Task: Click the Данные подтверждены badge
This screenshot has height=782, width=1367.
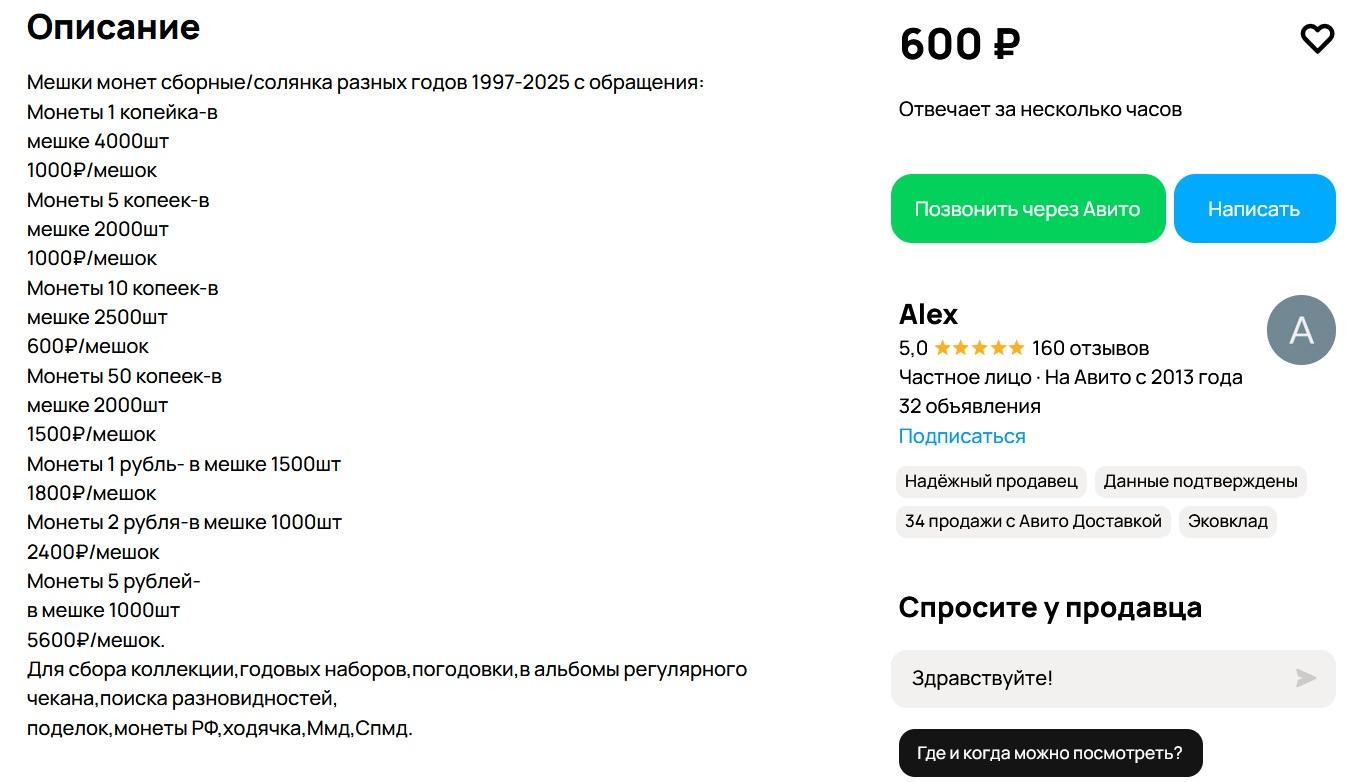Action: pos(1200,481)
